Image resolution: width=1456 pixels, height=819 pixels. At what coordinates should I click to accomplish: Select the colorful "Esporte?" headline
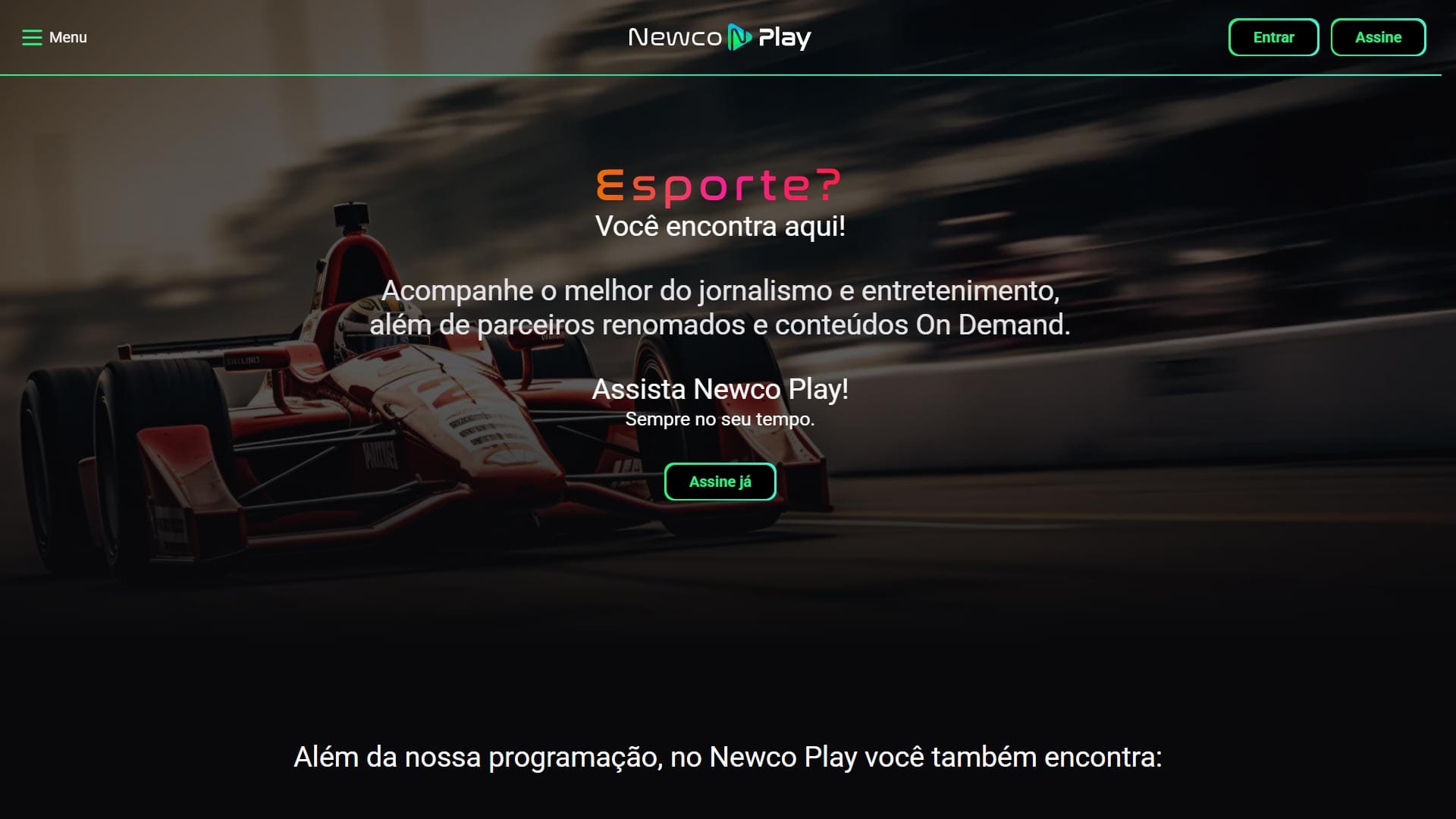(x=719, y=186)
